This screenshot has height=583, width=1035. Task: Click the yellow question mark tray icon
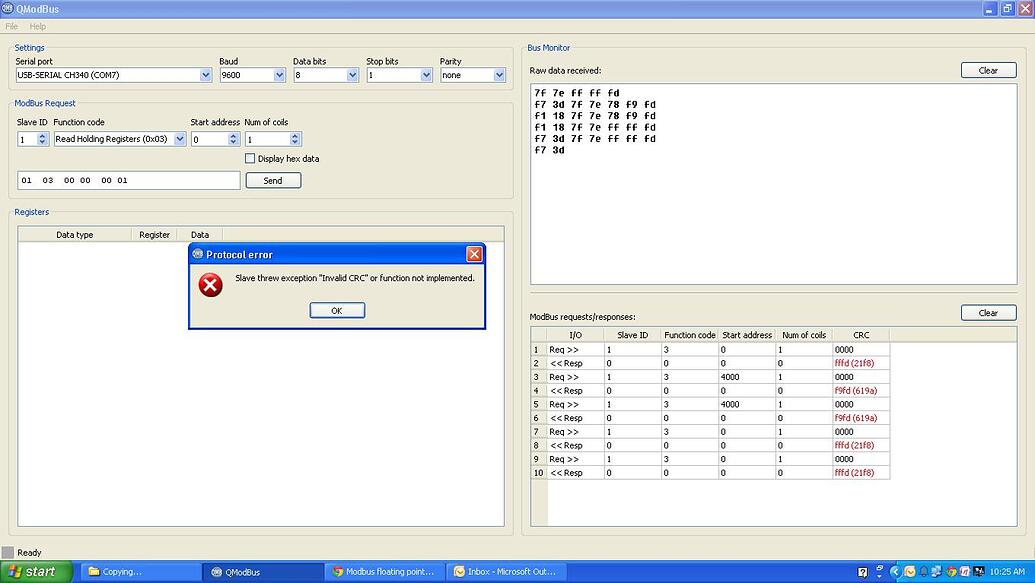pos(862,571)
